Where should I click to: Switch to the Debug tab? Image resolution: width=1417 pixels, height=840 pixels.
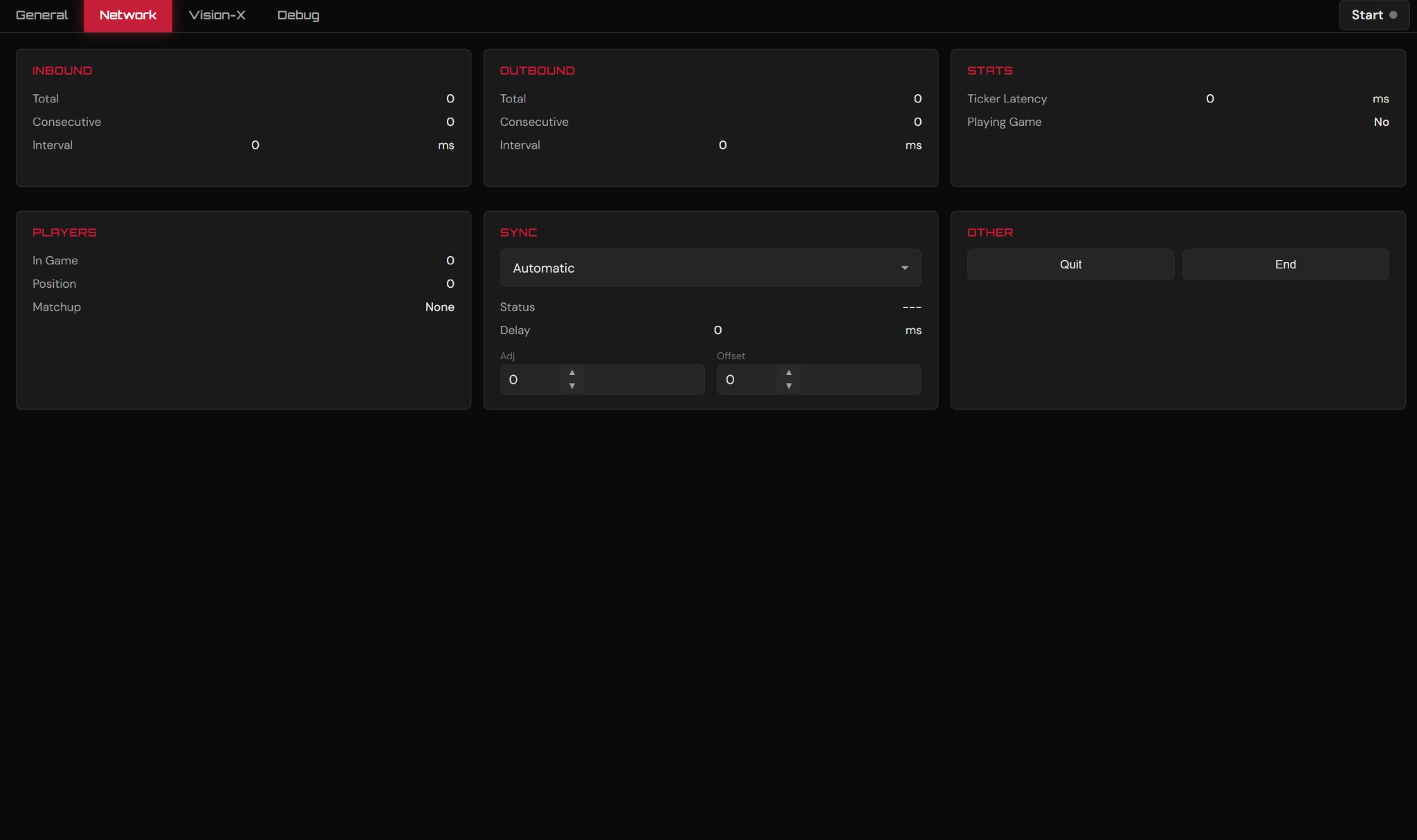[298, 15]
